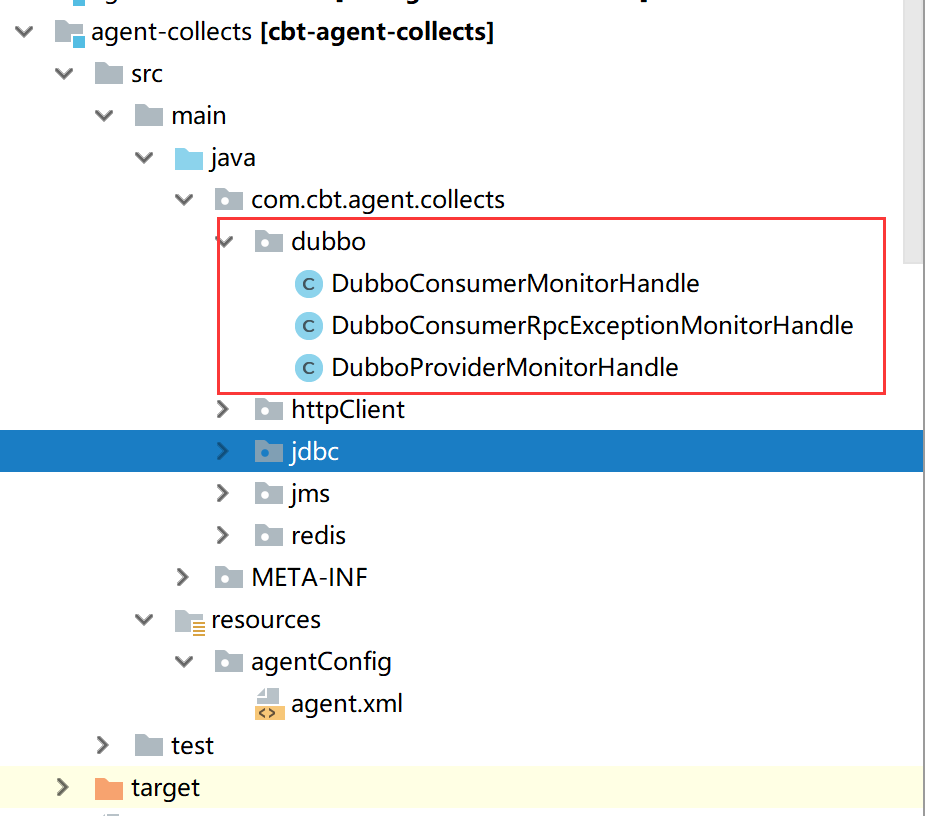Viewport: 925px width, 816px height.
Task: Click DubboProviderMonitorHandle class icon
Action: click(x=309, y=368)
